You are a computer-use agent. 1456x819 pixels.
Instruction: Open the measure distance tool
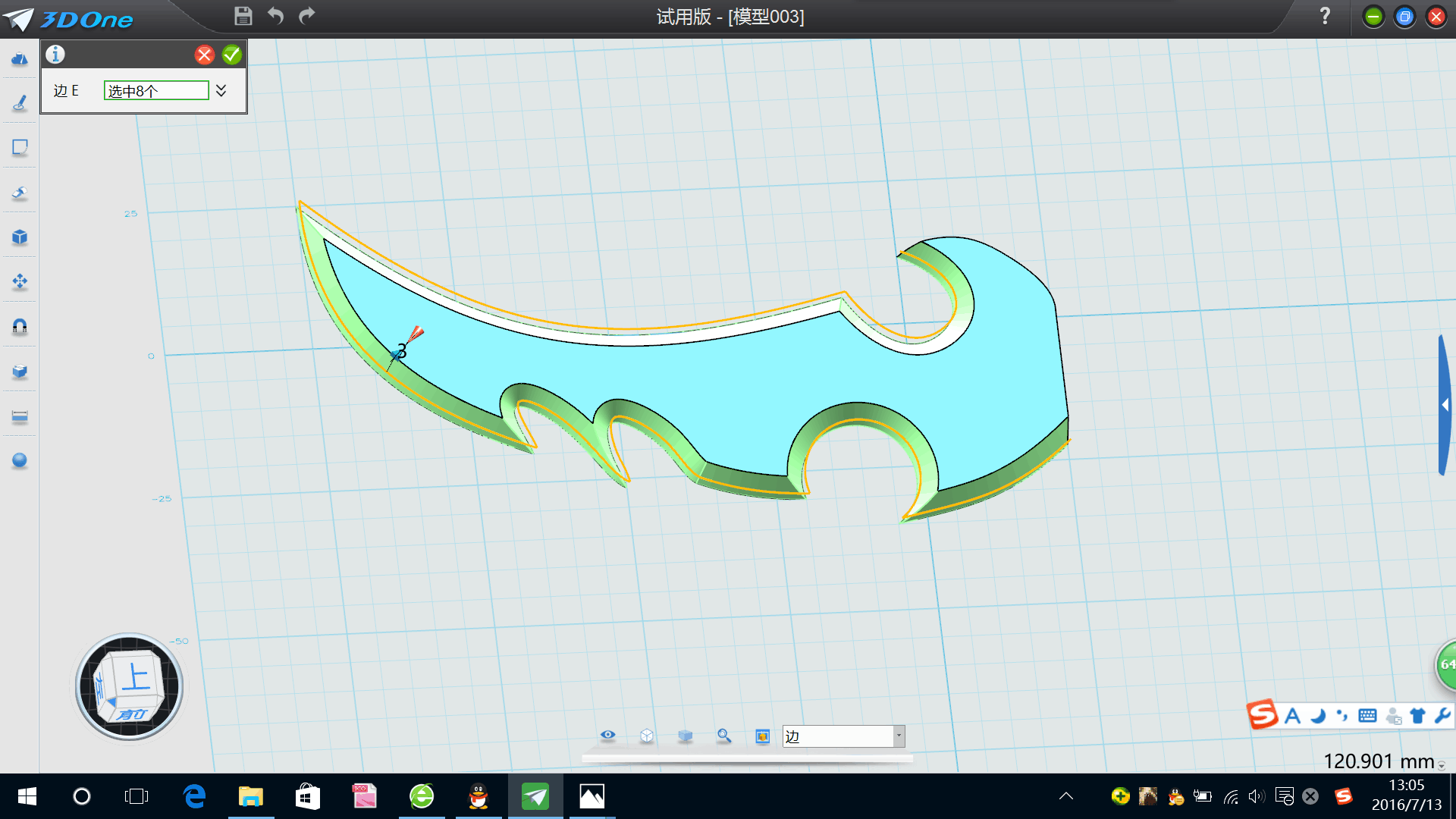coord(20,416)
